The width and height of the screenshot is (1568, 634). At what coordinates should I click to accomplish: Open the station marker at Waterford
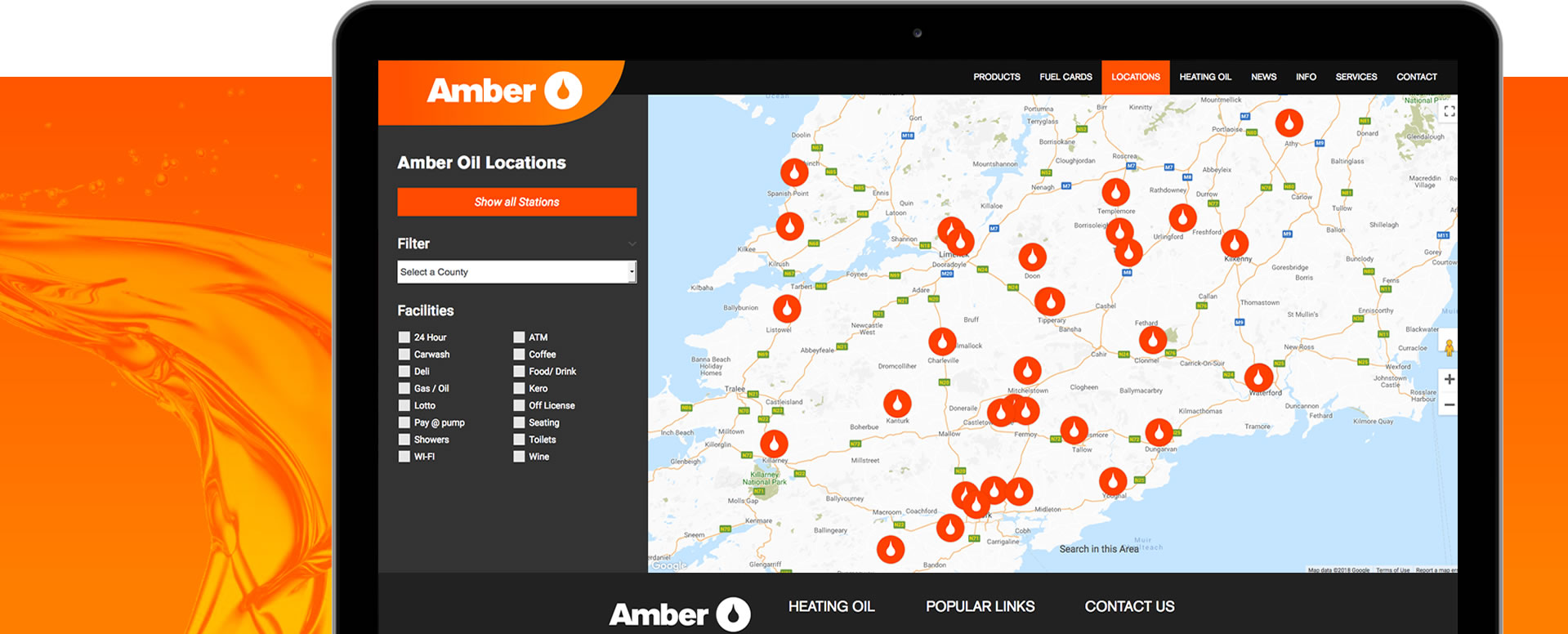pyautogui.click(x=1258, y=377)
